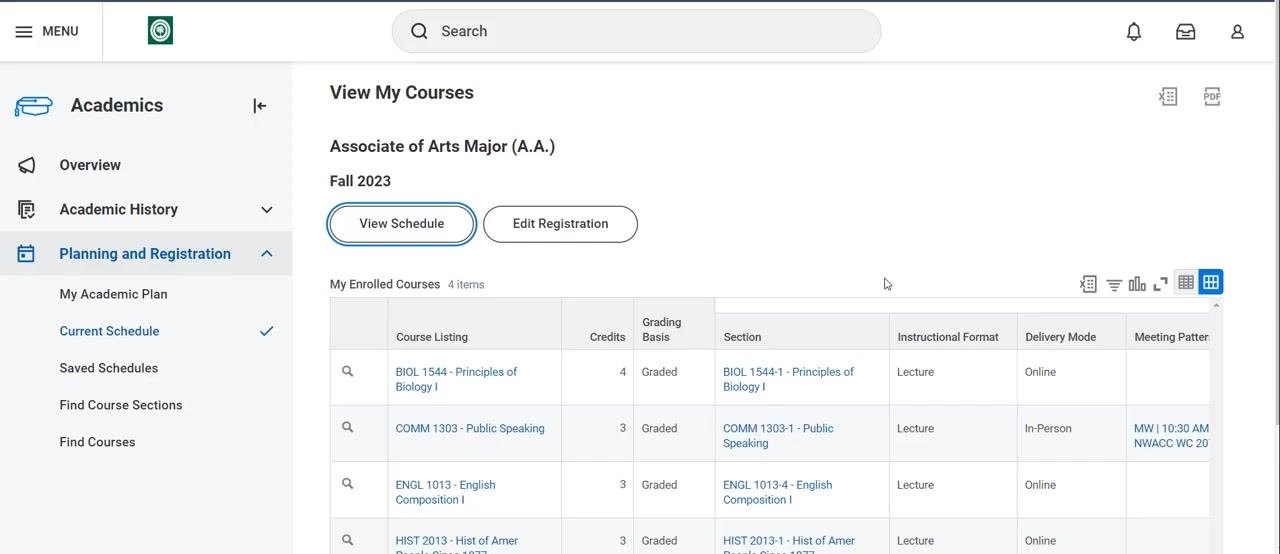
Task: Collapse the Academics side panel
Action: pos(260,106)
